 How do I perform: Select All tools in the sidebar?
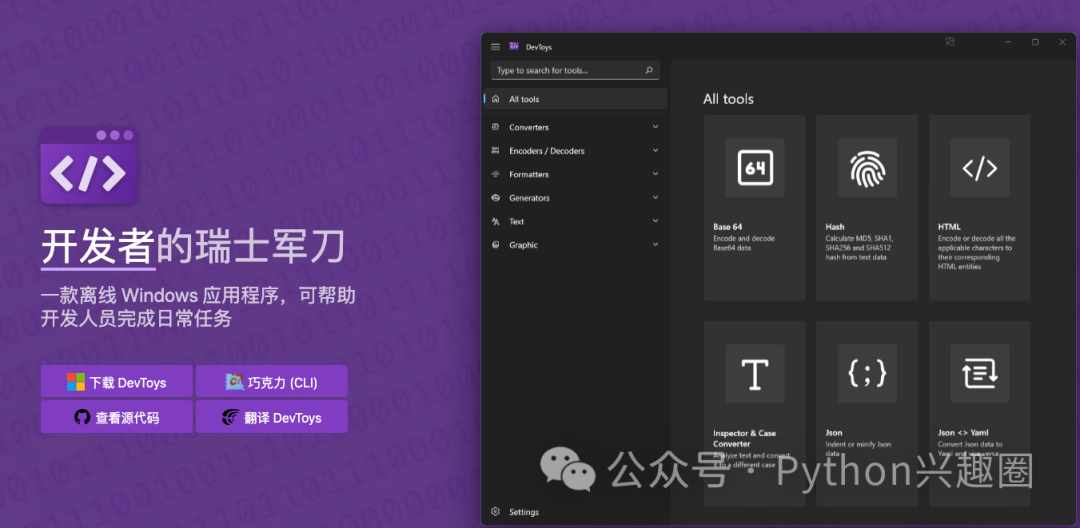point(576,99)
